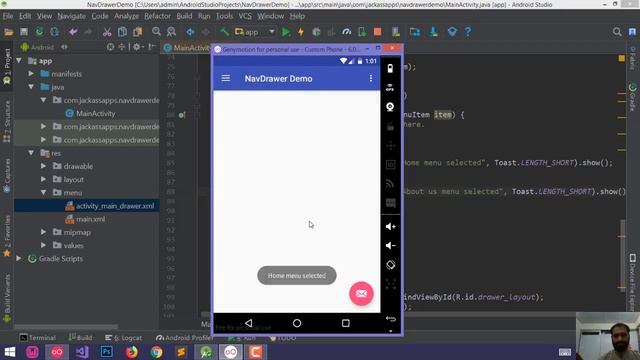This screenshot has width=640, height=360.
Task: Click the Paste toolbar icon
Action: [138, 32]
